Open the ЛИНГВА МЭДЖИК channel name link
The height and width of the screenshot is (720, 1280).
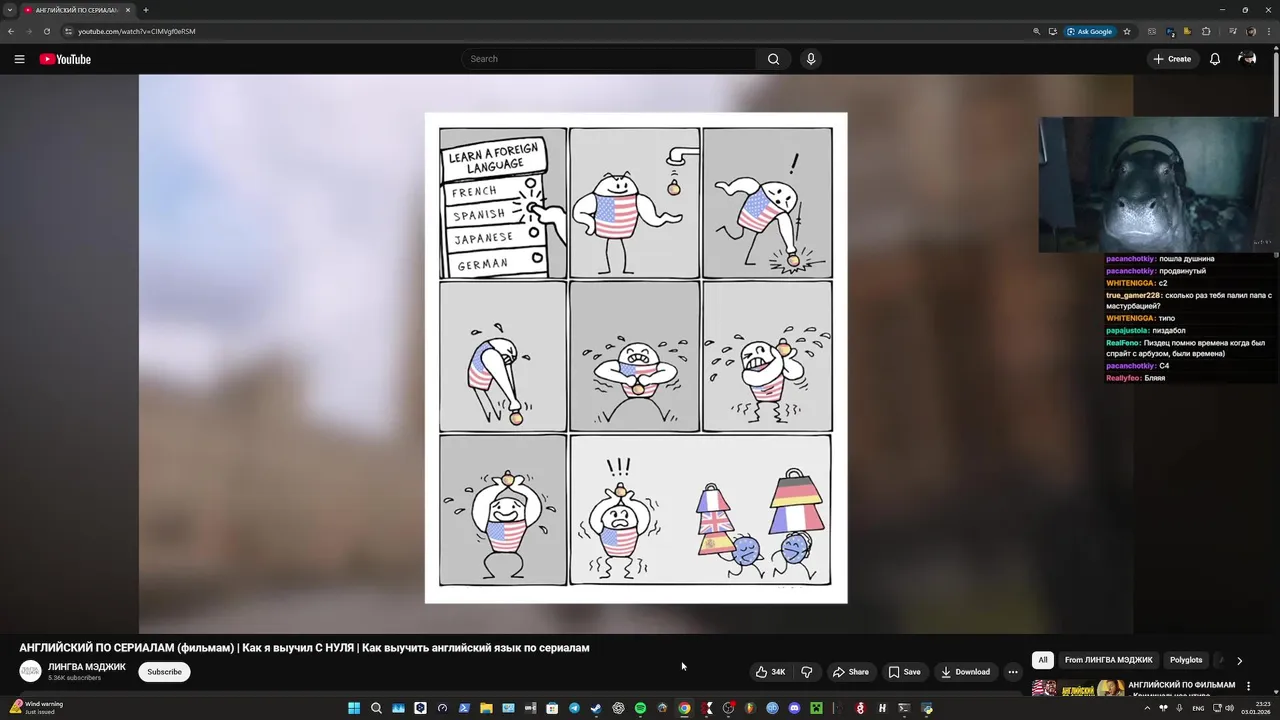[87, 667]
